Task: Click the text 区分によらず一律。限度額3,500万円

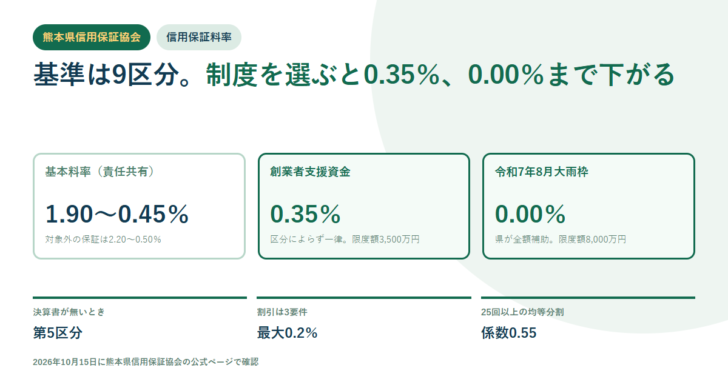Action: (345, 240)
